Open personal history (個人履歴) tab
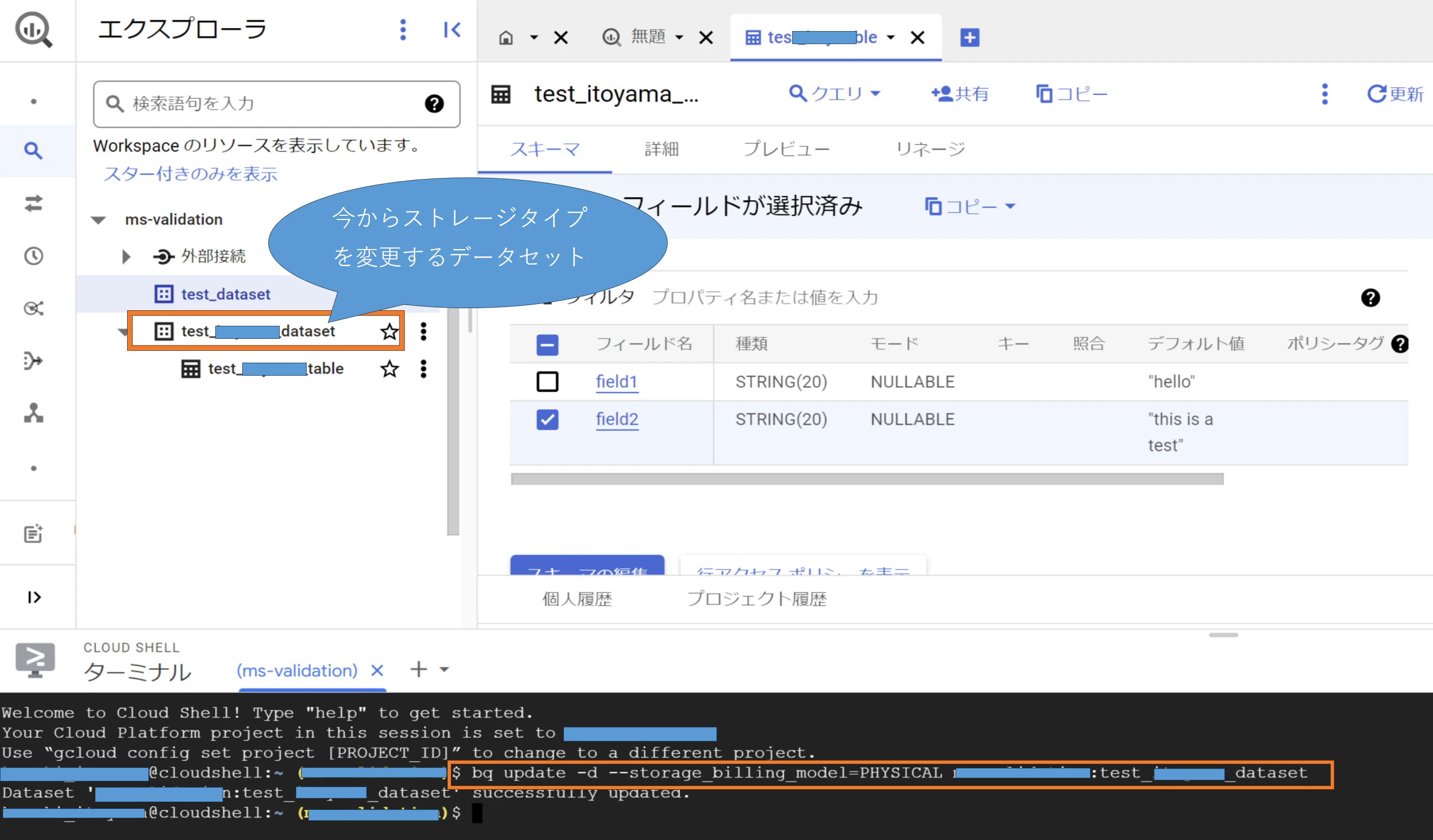Image resolution: width=1433 pixels, height=840 pixels. 576,599
